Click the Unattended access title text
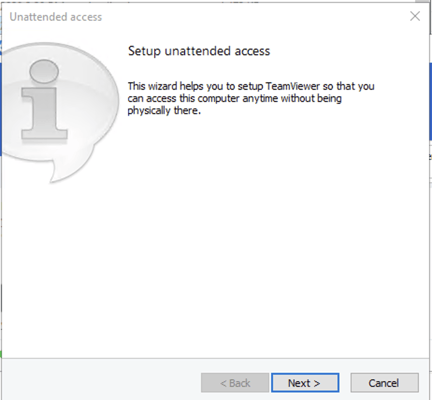Viewport: 432px width, 400px height. (x=56, y=17)
